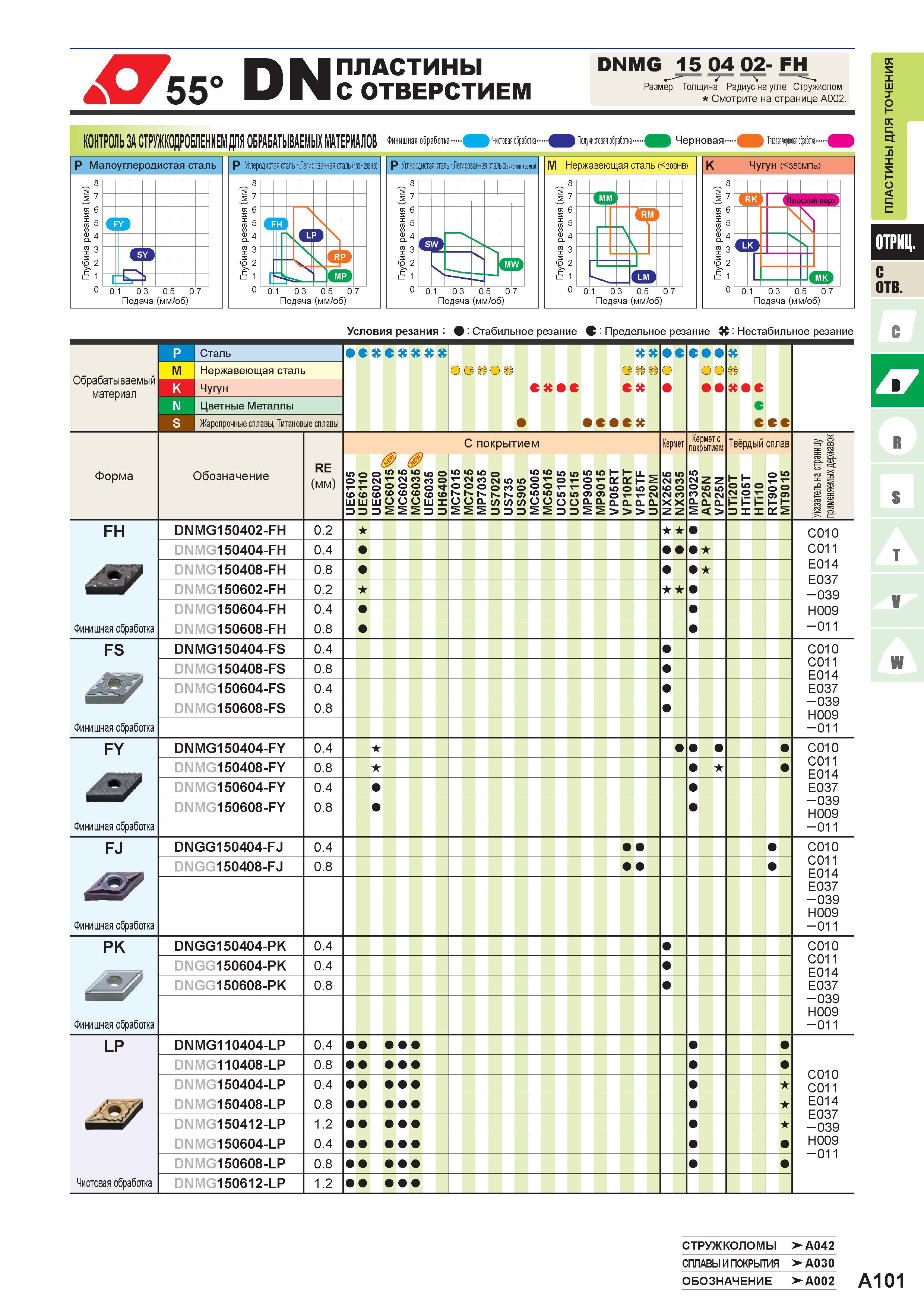Click the LK chipbreaker badge in cast iron chart
This screenshot has height=1307, width=924.
click(x=747, y=246)
